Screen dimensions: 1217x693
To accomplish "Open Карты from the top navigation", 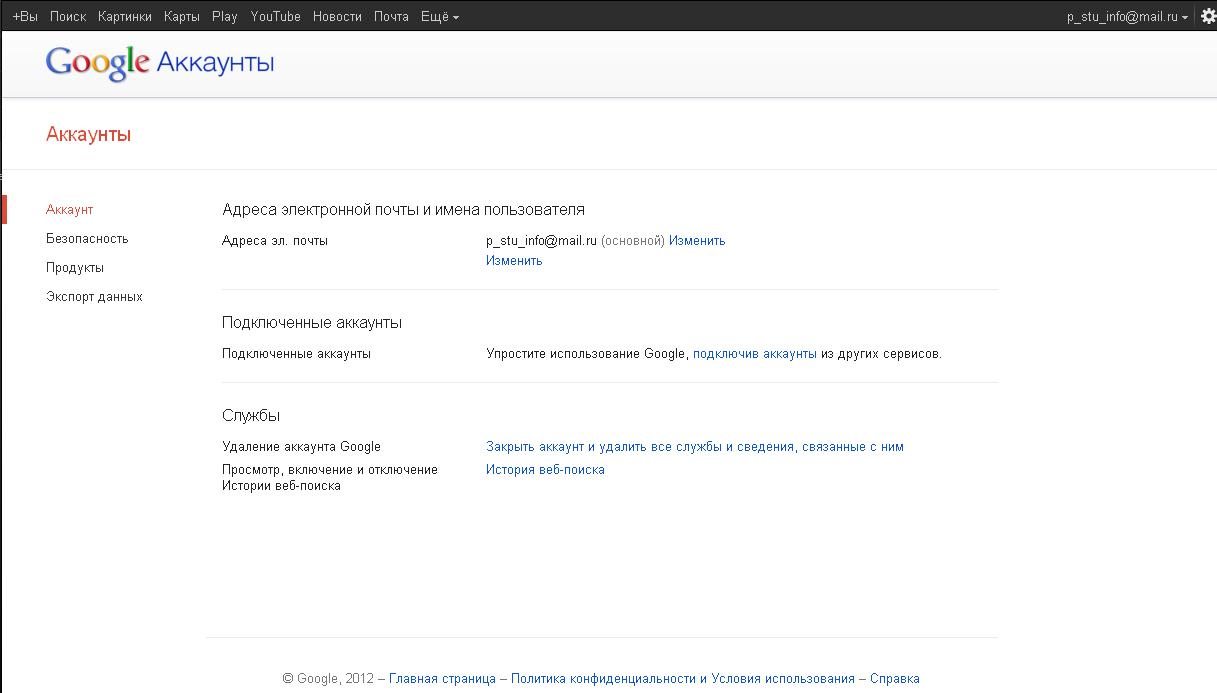I will click(182, 16).
